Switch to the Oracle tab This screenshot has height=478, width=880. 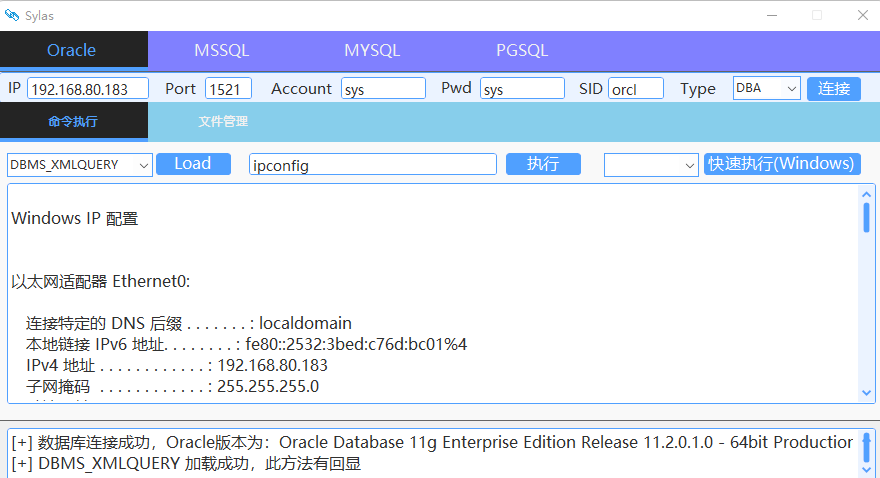74,50
